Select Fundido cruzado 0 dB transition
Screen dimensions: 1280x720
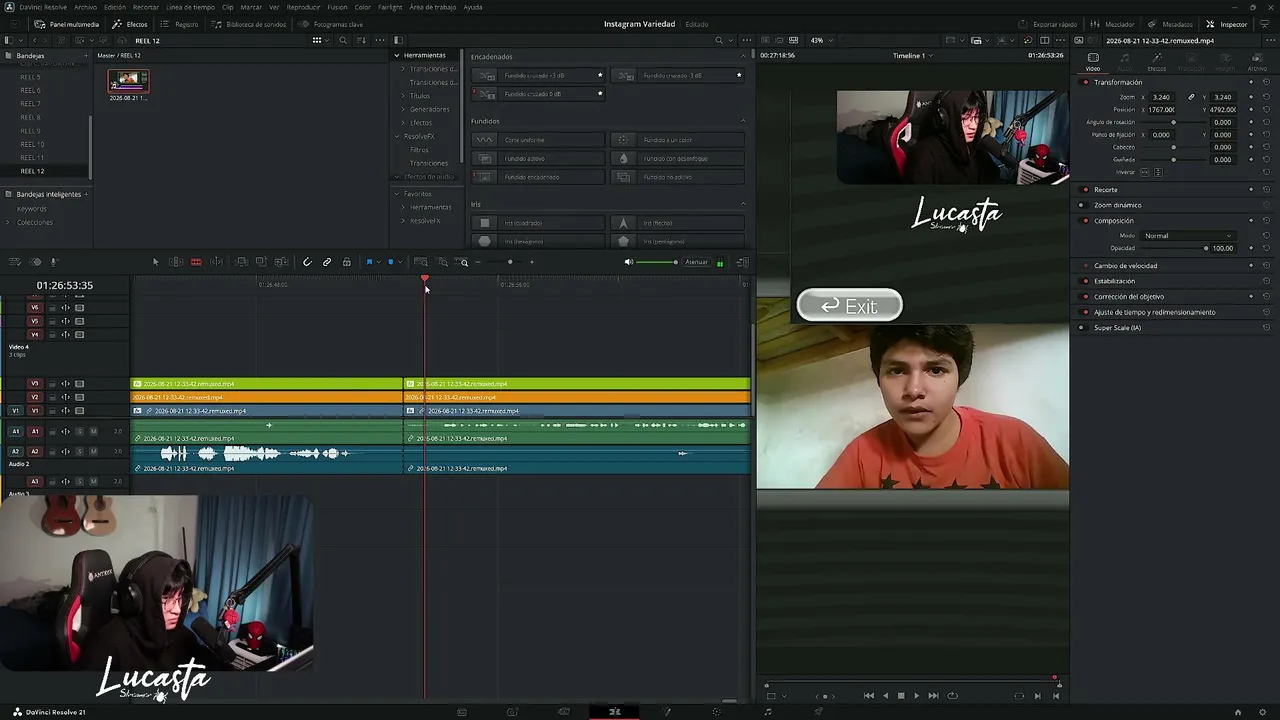click(538, 94)
